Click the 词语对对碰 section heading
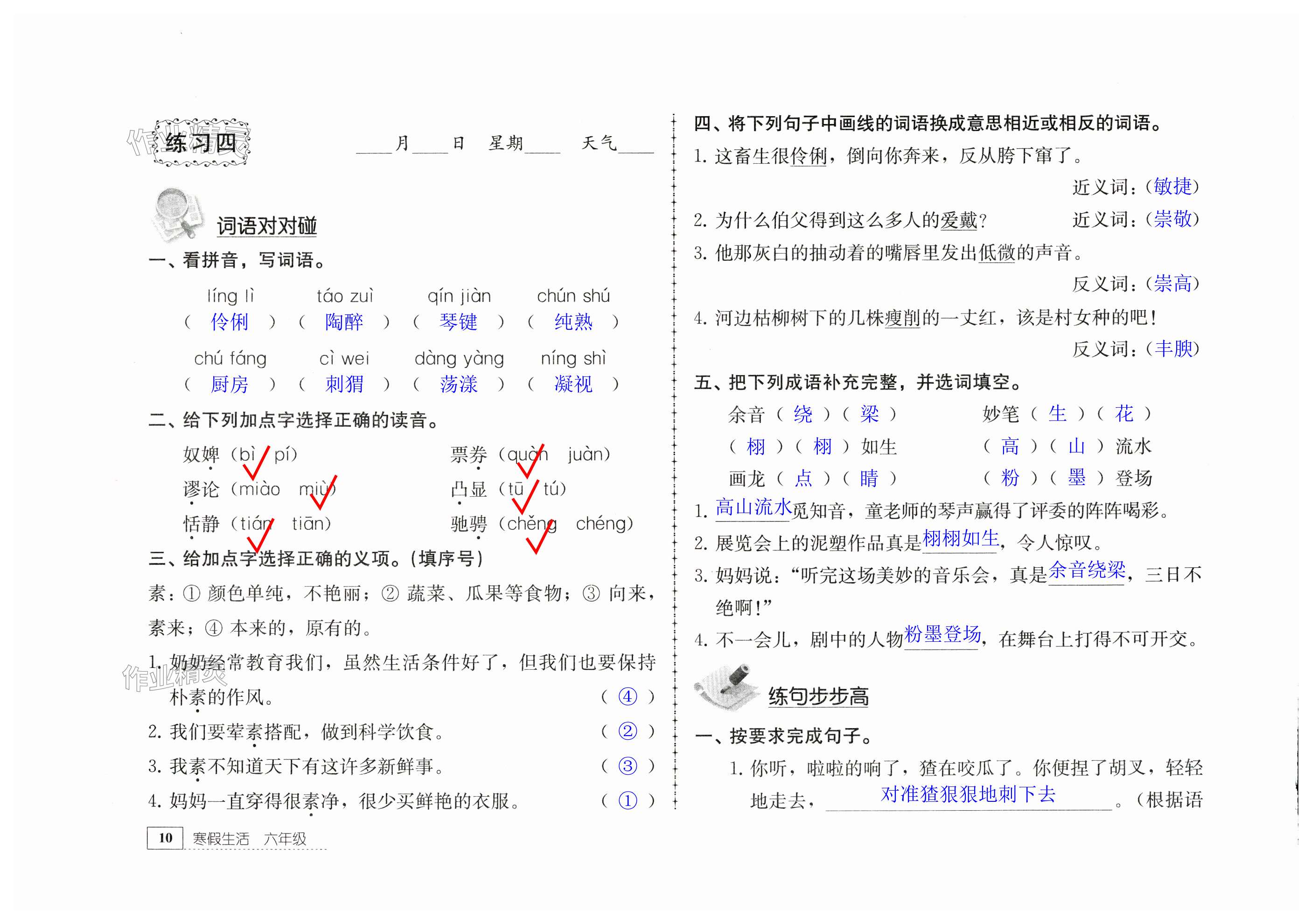 (267, 226)
